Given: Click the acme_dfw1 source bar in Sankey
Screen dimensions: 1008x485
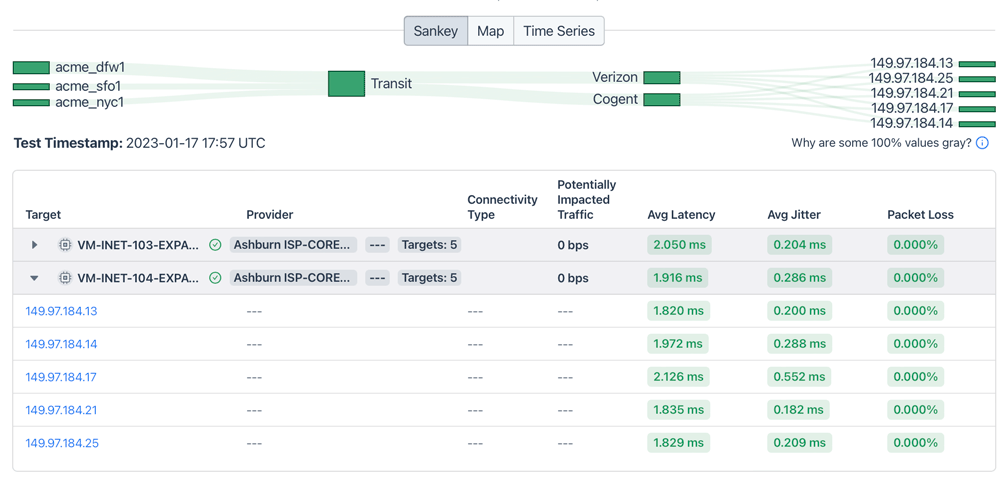Looking at the screenshot, I should (31, 68).
